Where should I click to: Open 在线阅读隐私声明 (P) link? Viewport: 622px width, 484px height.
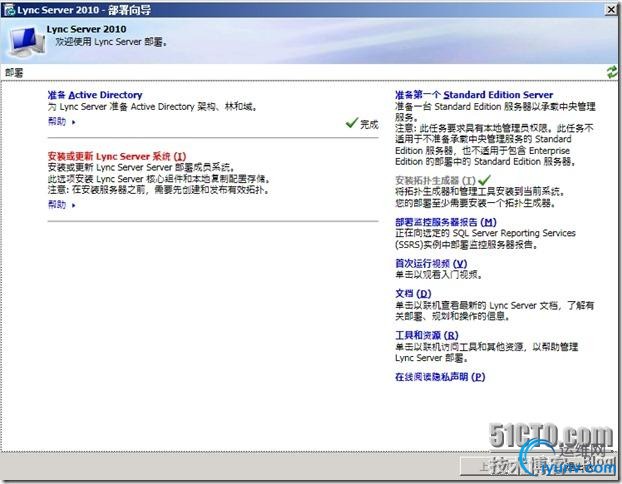point(440,377)
